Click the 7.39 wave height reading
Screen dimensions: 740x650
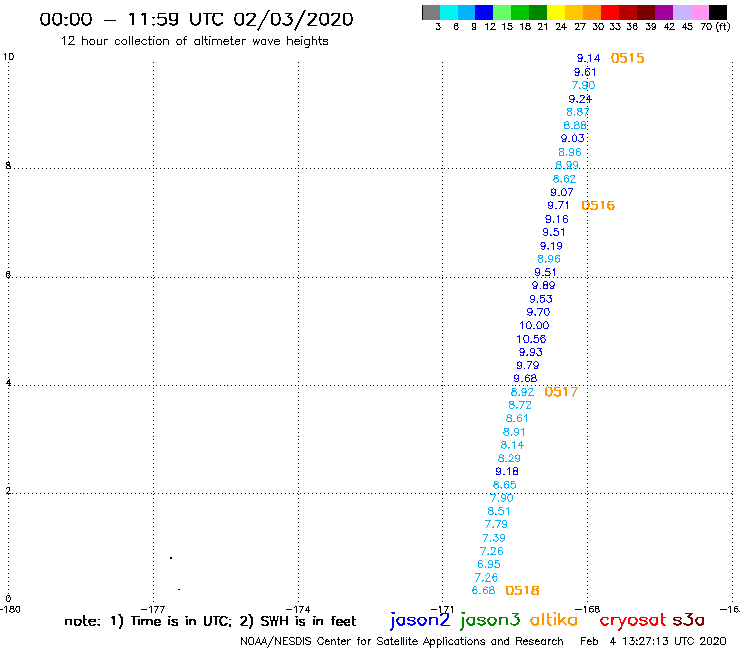[494, 538]
